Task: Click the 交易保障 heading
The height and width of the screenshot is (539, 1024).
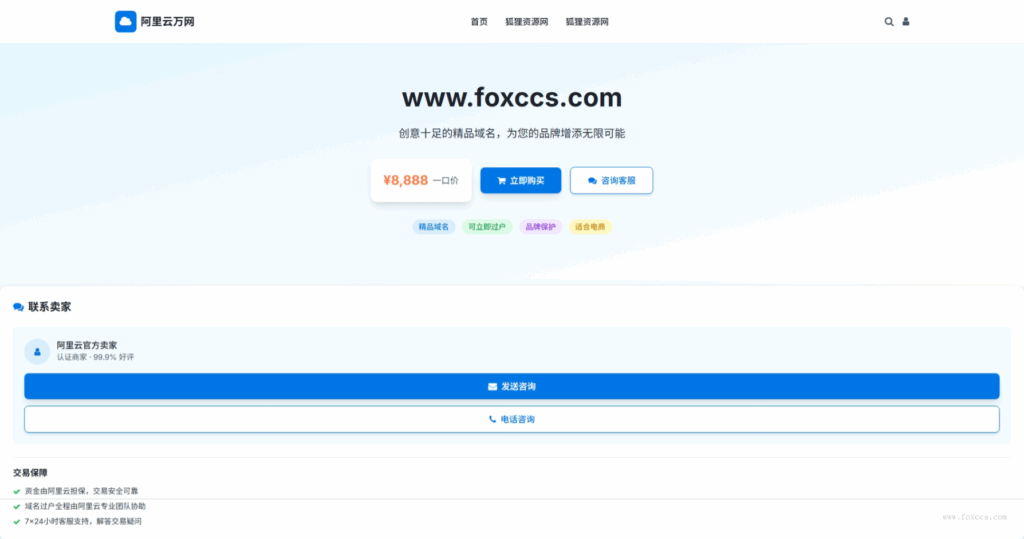Action: tap(30, 472)
